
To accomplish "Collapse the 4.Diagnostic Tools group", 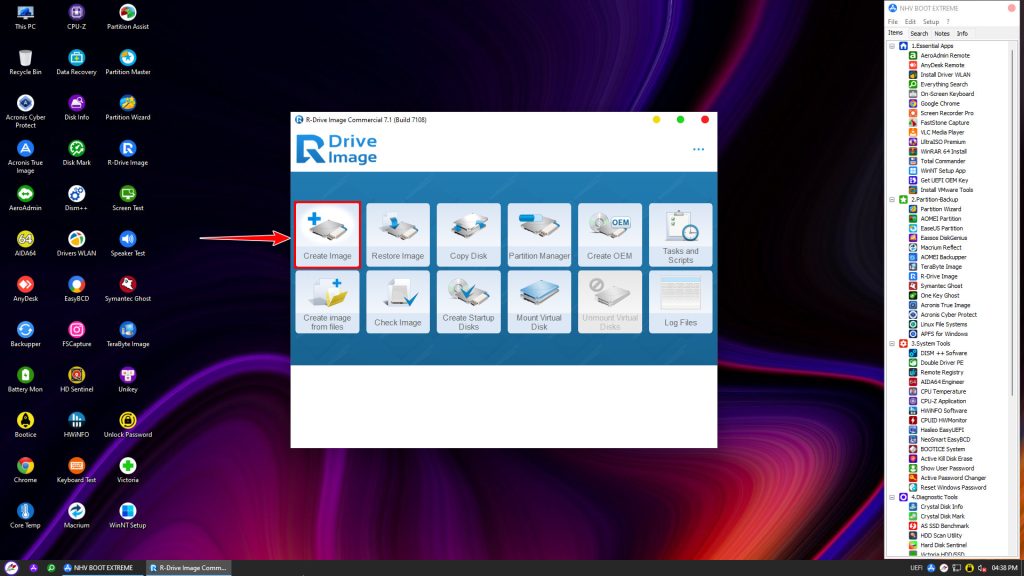I will click(x=892, y=497).
